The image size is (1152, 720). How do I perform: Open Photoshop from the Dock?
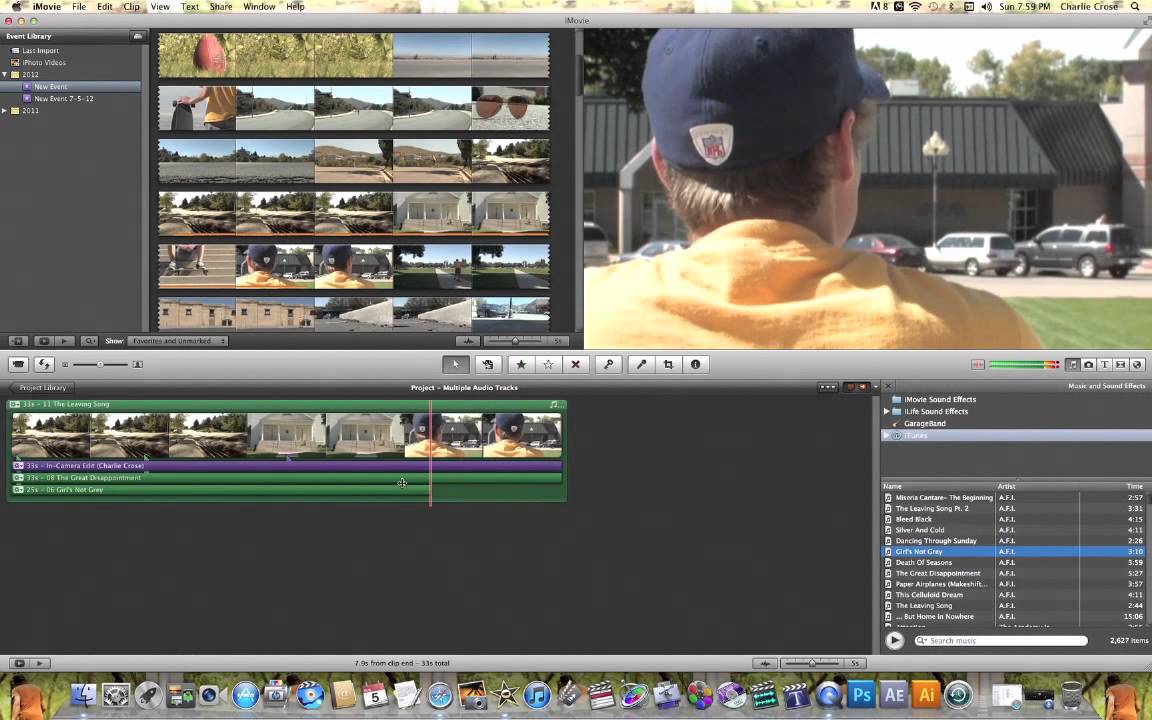[x=861, y=694]
